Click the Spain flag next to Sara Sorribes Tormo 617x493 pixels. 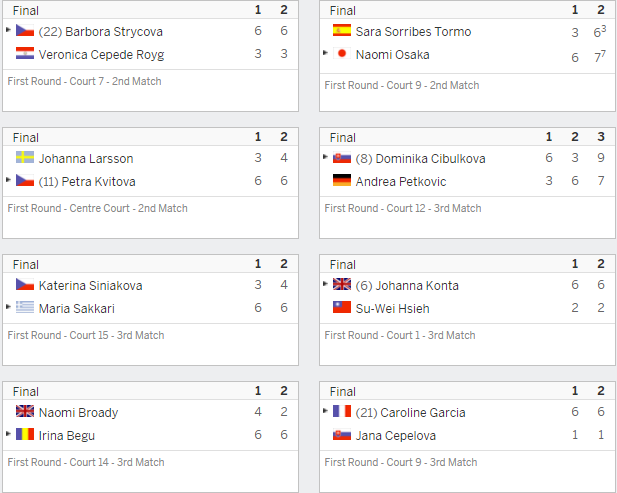tap(342, 30)
